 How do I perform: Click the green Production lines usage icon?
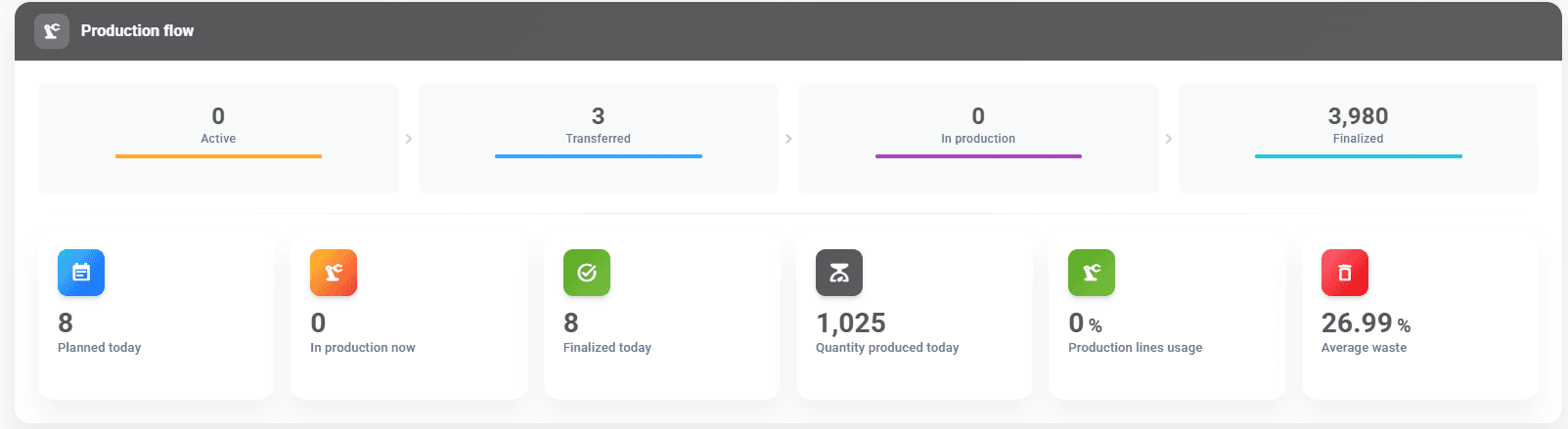[1092, 273]
